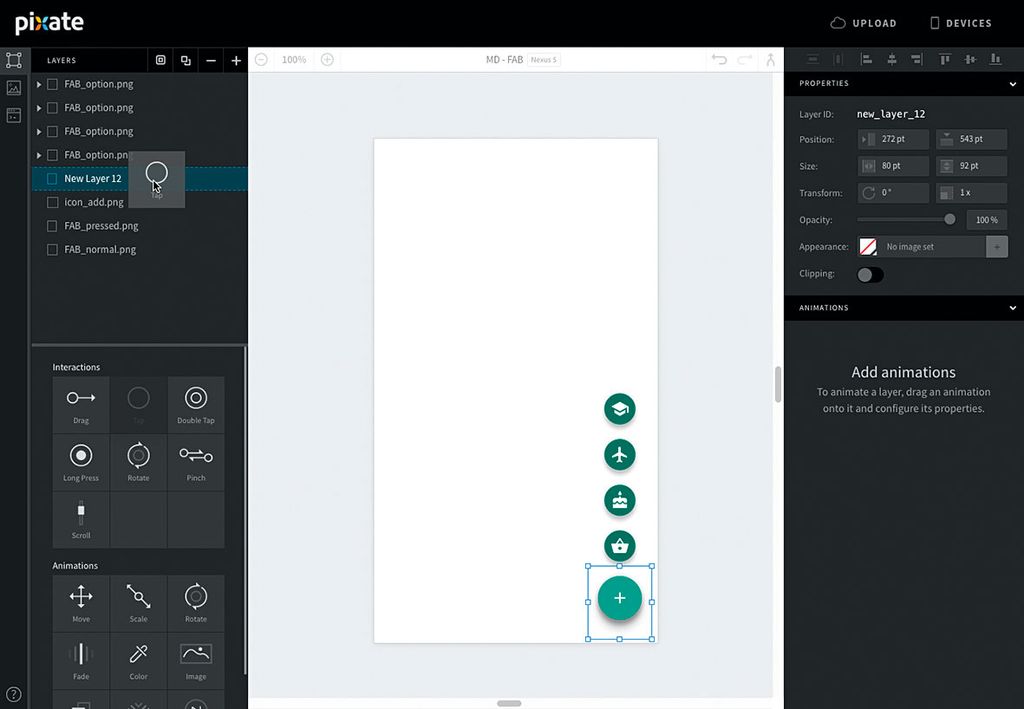
Task: Select the Fade animation
Action: (80, 660)
